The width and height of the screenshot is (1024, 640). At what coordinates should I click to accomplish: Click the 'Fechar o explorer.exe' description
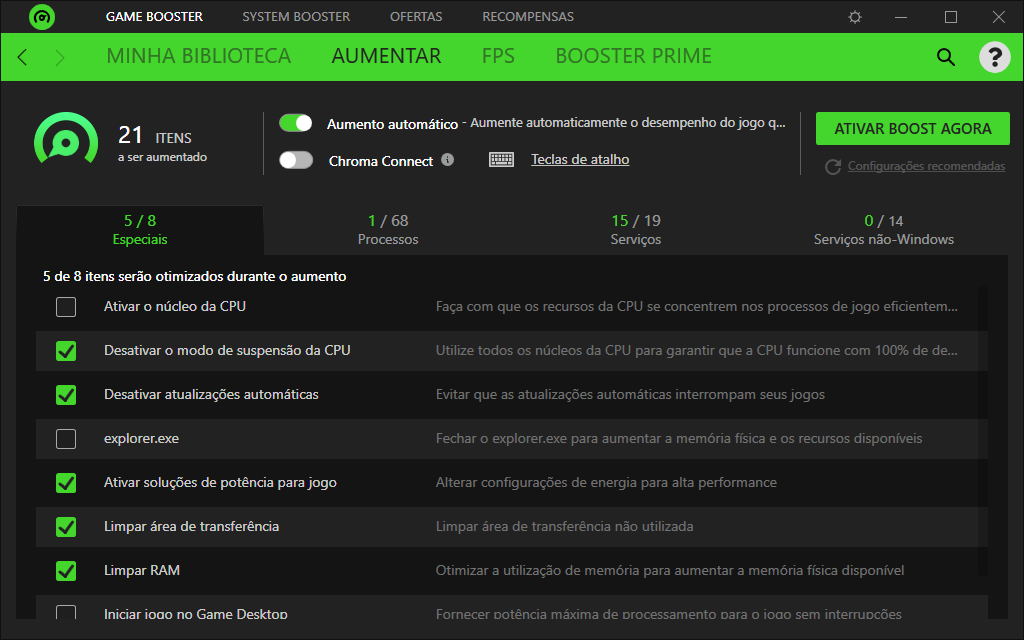(x=679, y=438)
